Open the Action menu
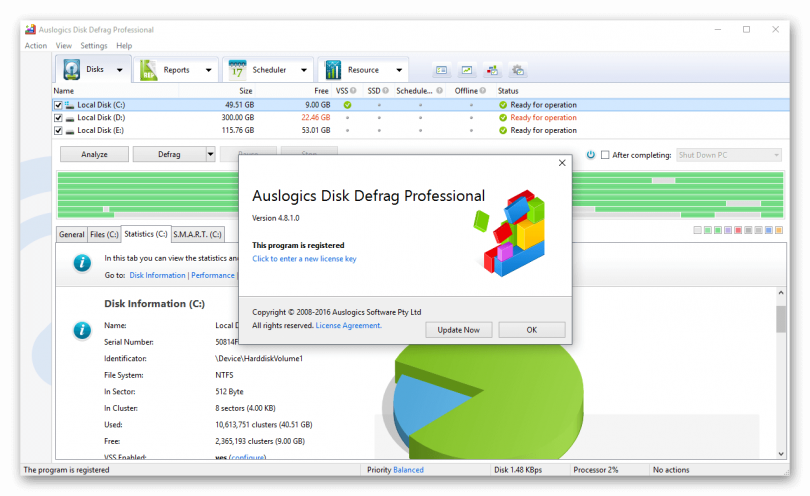Viewport: 810px width, 496px height. (36, 45)
